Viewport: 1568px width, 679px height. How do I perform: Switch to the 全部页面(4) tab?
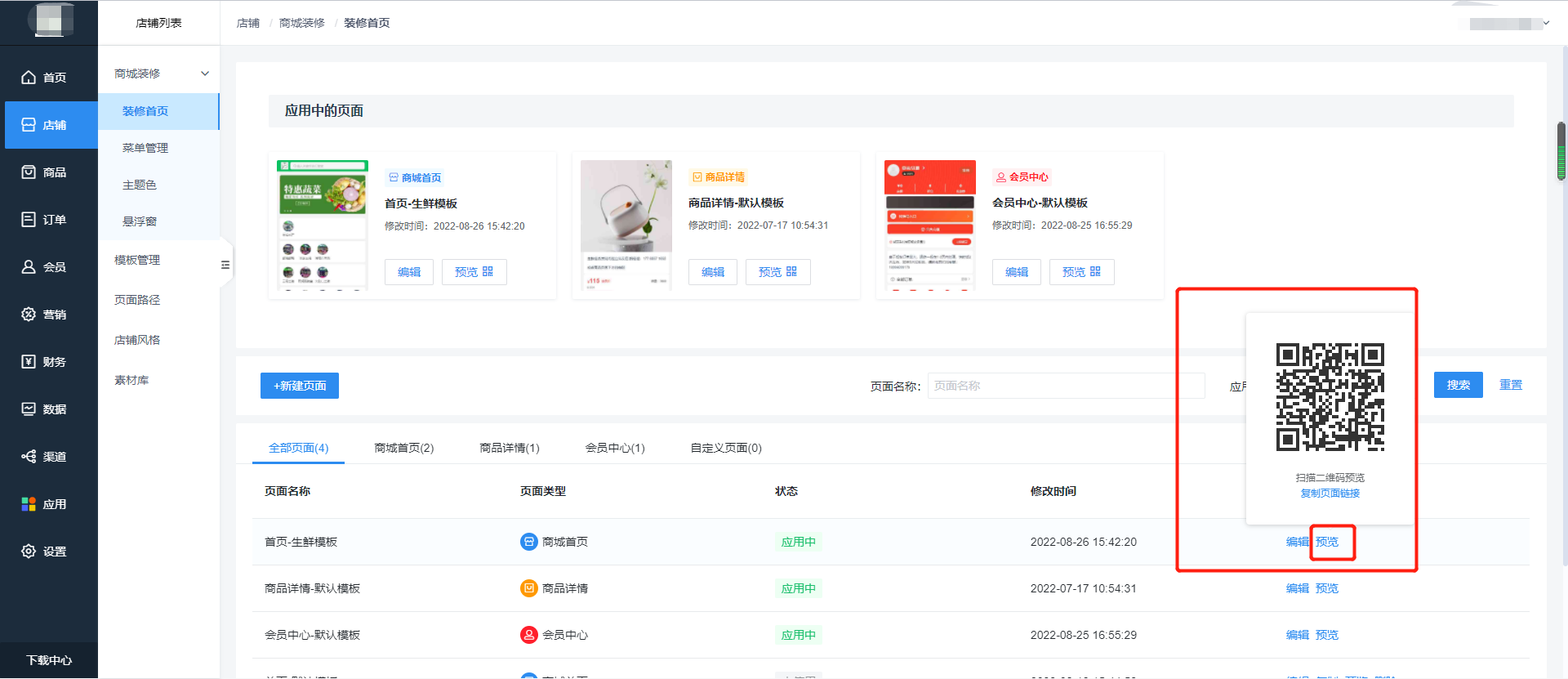pos(299,448)
